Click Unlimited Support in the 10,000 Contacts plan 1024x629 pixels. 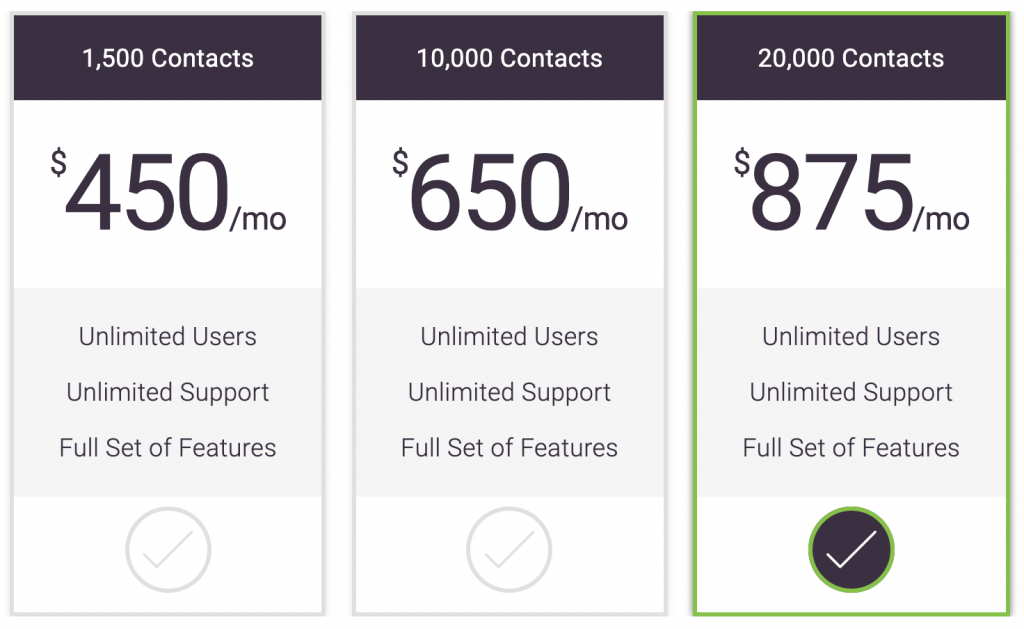pos(509,393)
